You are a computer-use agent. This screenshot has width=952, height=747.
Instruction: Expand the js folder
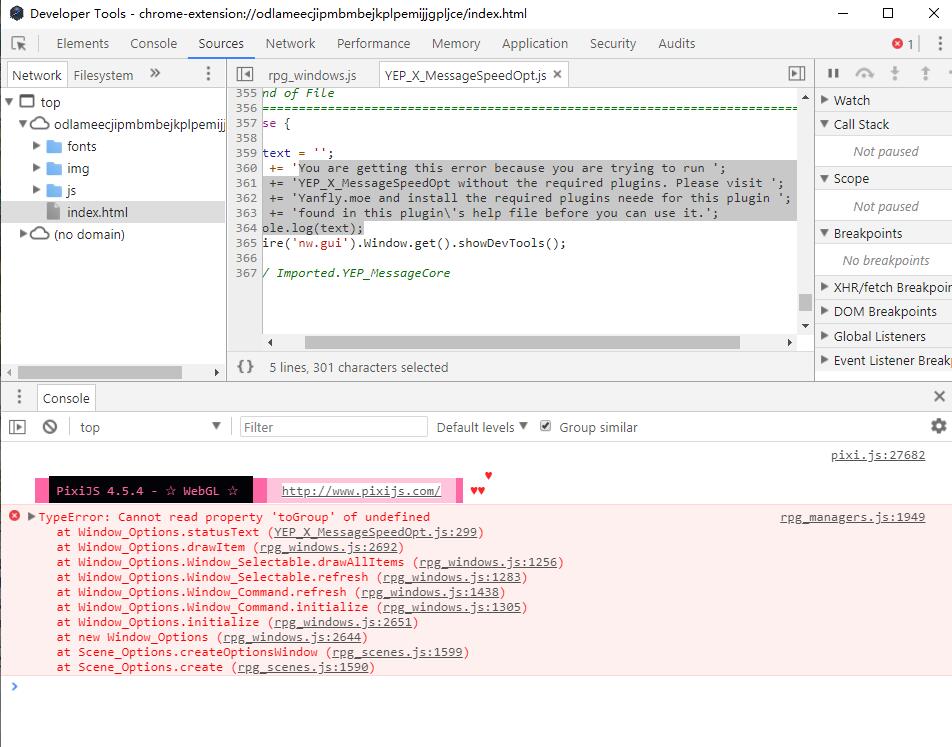36,189
